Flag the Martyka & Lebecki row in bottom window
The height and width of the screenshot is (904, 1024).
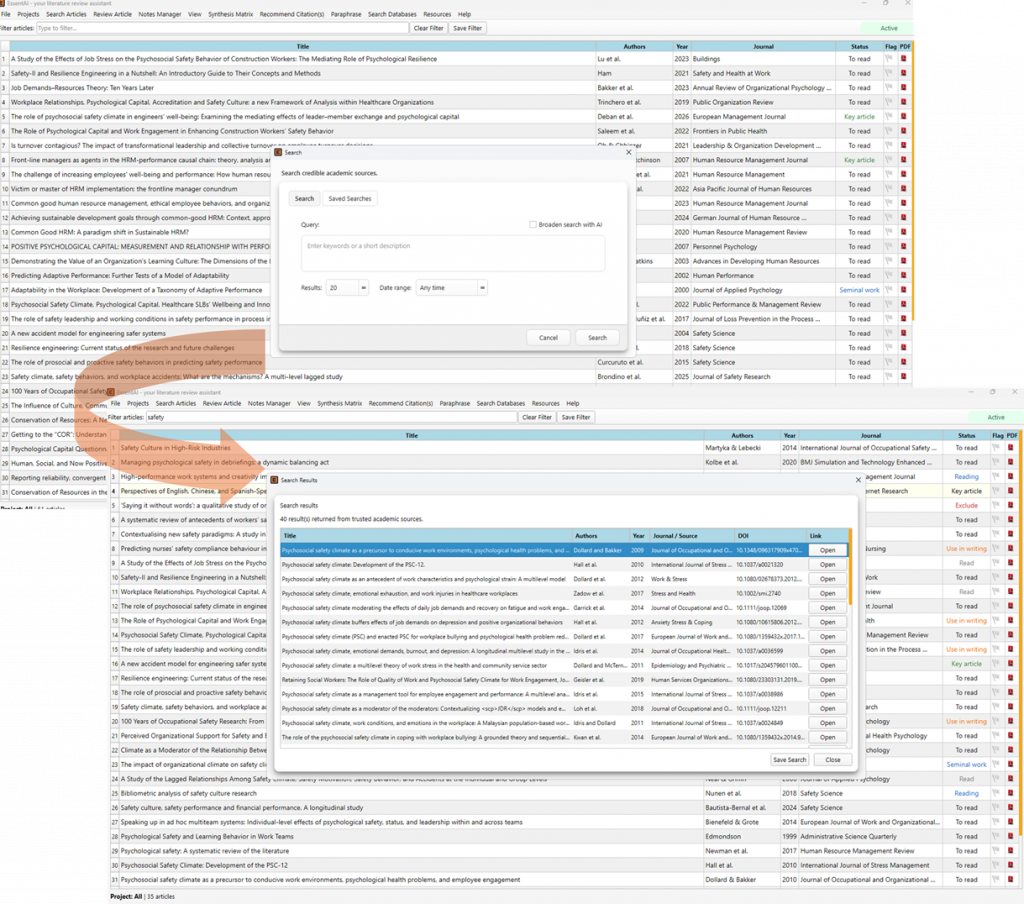pos(996,448)
